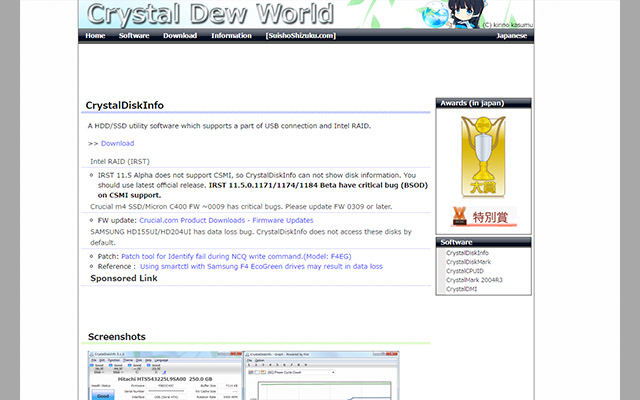The width and height of the screenshot is (640, 400).
Task: Click the Crucial m4 SSD firmware warning text
Action: point(241,207)
